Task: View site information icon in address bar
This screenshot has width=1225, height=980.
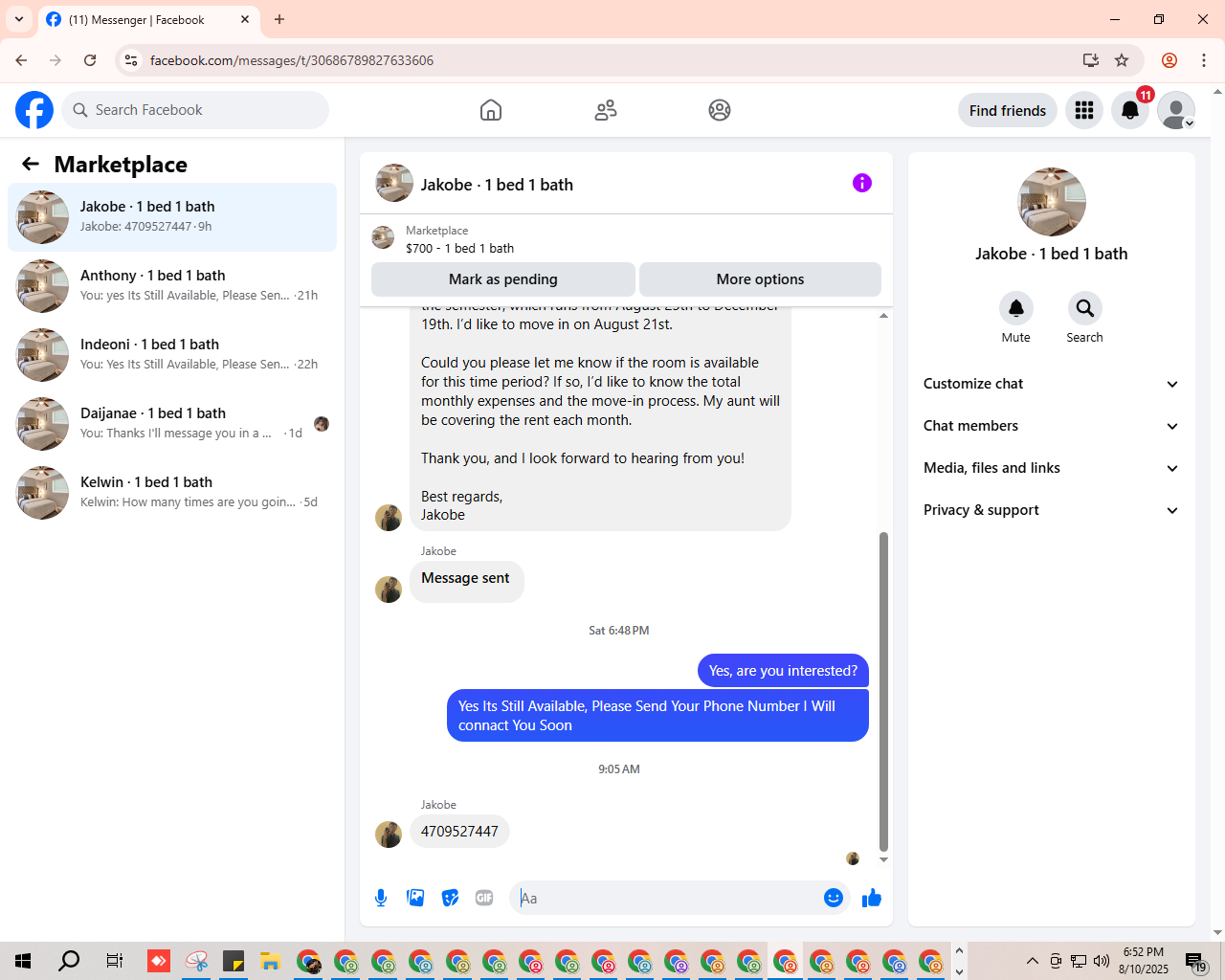Action: (132, 60)
